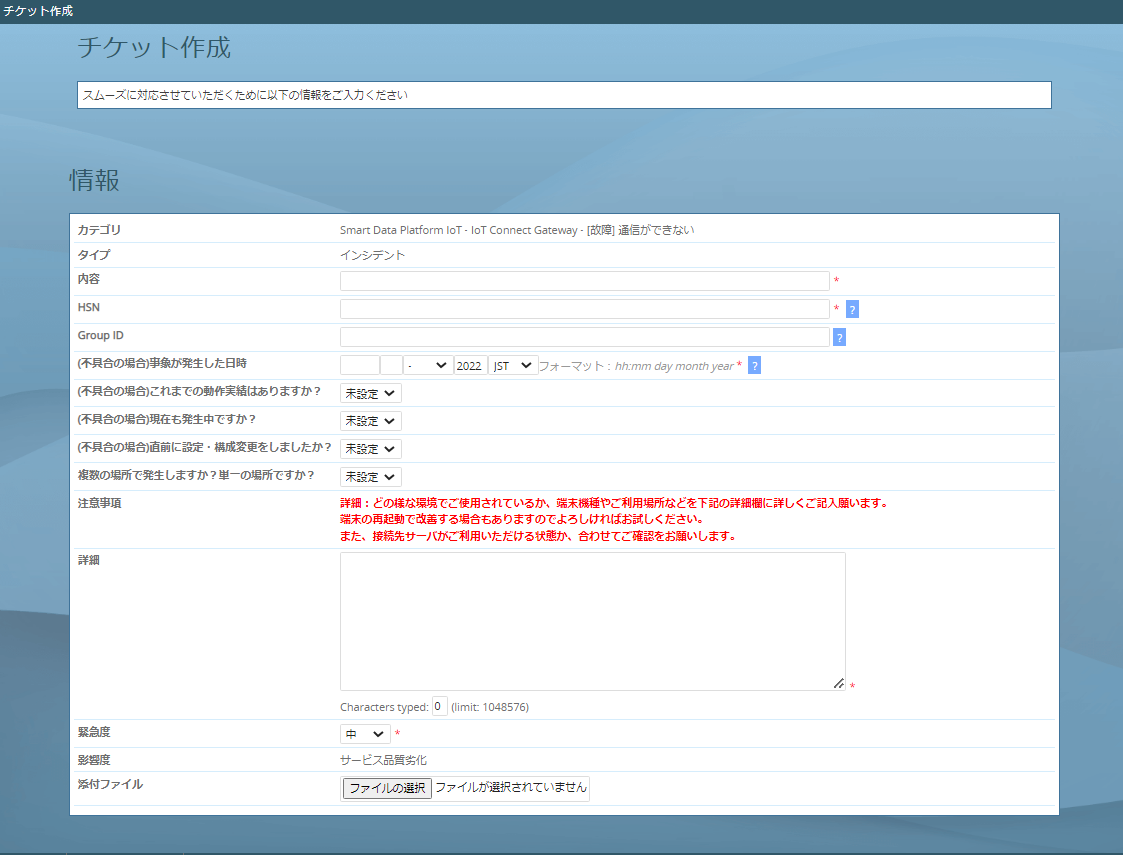This screenshot has height=855, width=1123.
Task: Click the hh:mm time input box
Action: click(360, 366)
